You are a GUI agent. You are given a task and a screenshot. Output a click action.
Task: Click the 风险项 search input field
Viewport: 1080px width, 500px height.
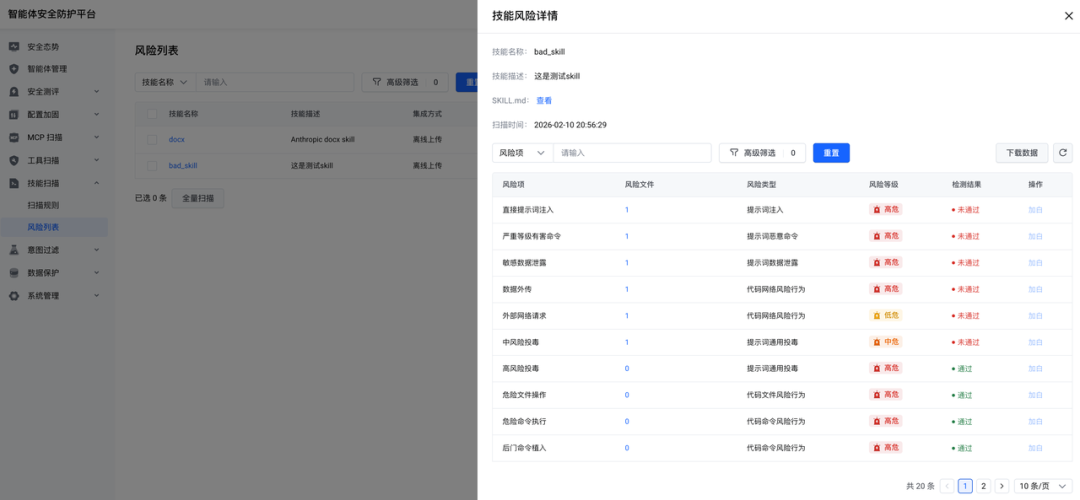tap(632, 153)
